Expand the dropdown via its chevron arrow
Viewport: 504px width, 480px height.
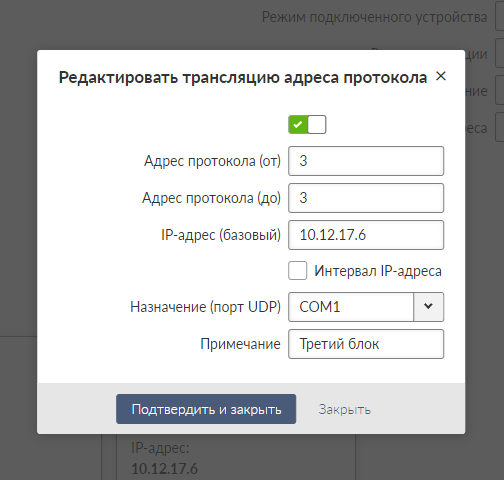coord(428,307)
